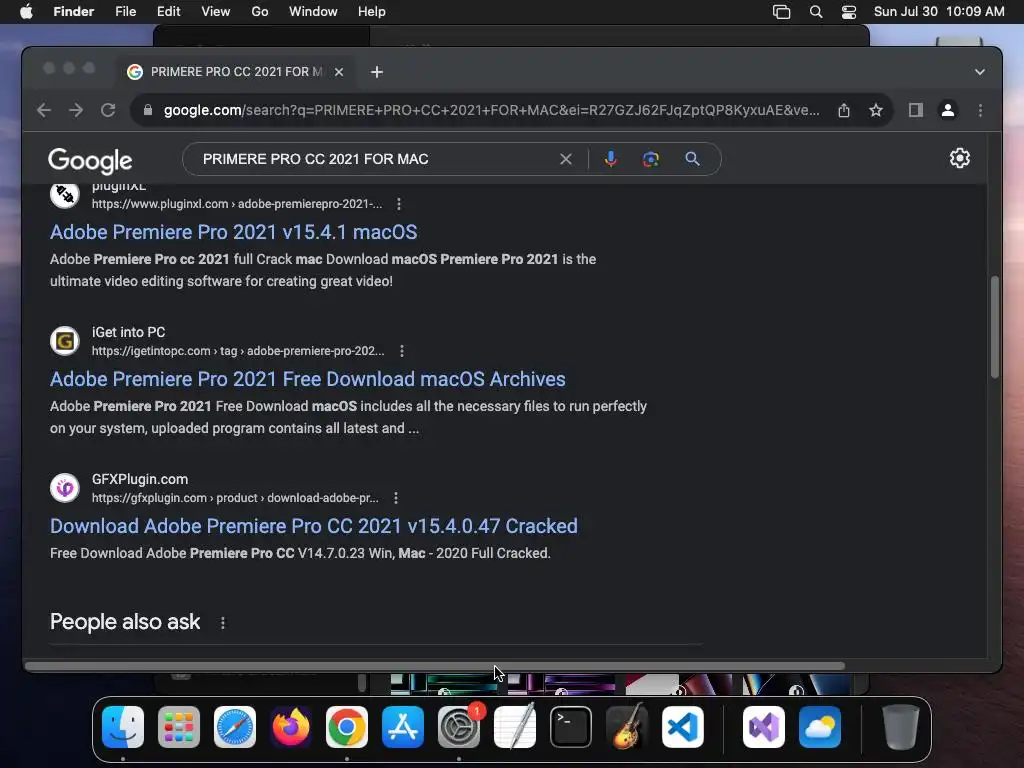Open more options for gfxplugin result
This screenshot has width=1024, height=768.
396,498
